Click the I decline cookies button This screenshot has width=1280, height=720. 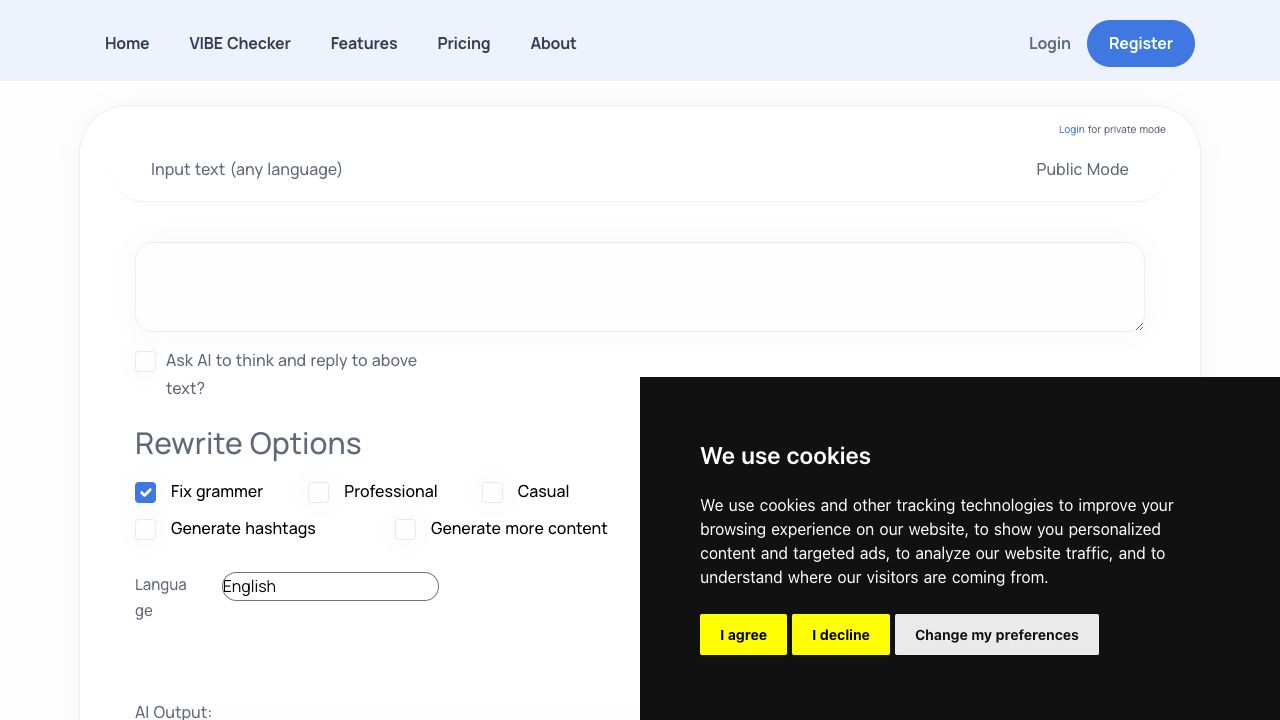coord(840,635)
